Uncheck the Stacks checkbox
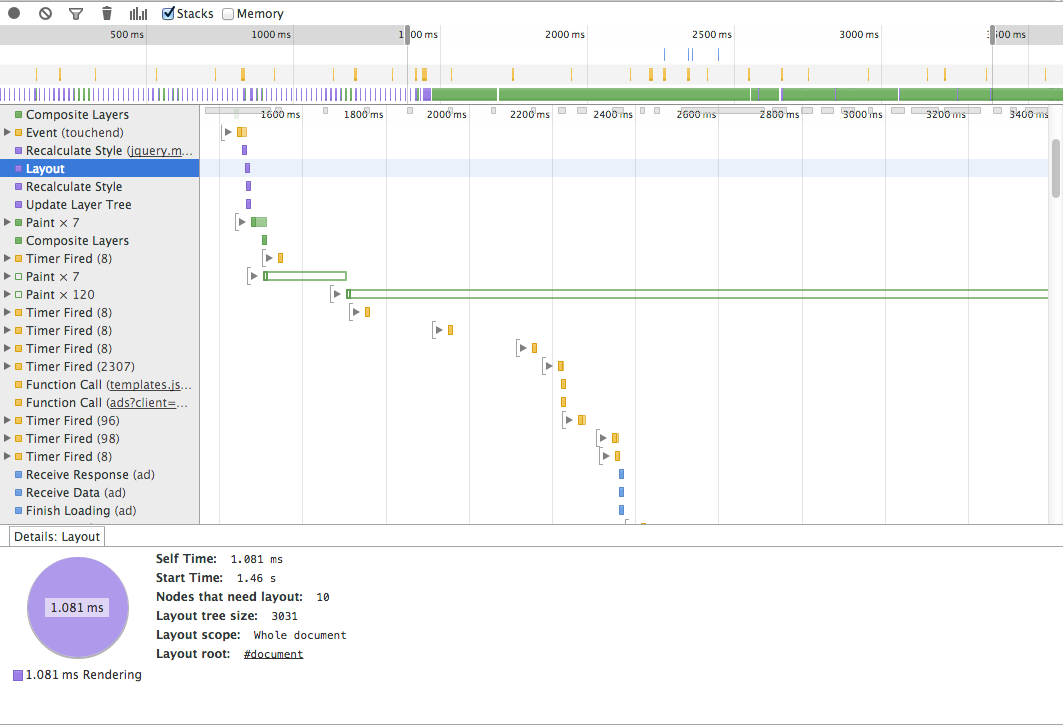 (169, 14)
